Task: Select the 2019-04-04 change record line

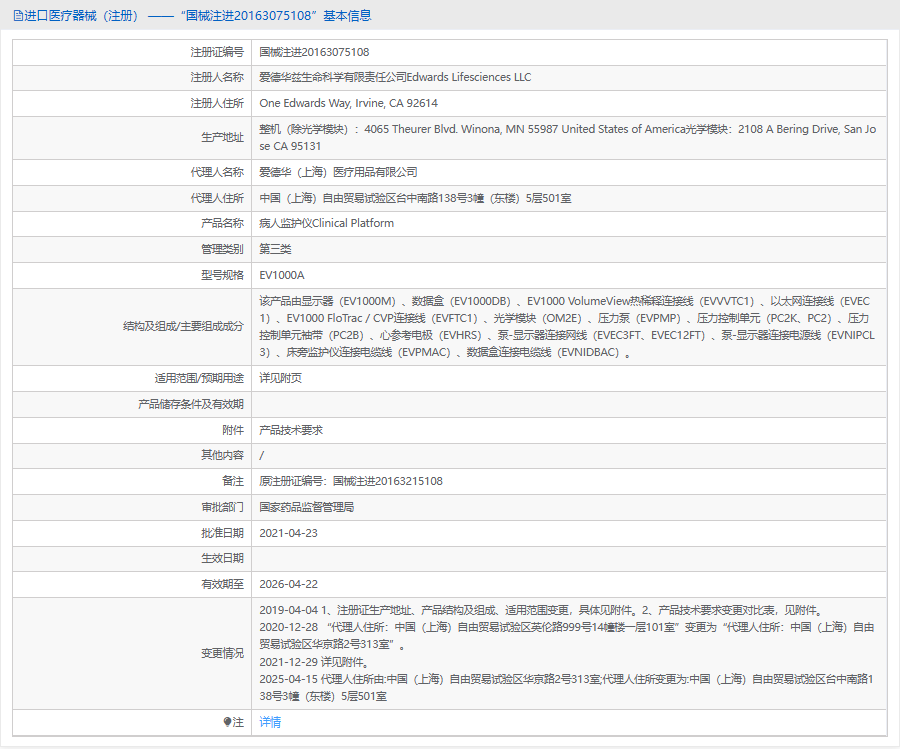Action: click(x=542, y=611)
